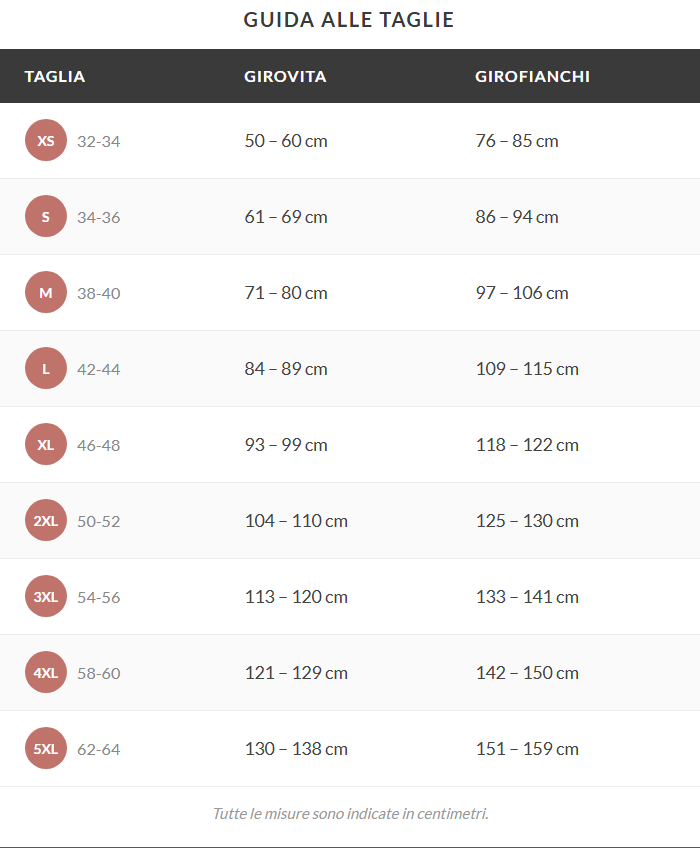Click the GIROVITA column header
The image size is (700, 848).
[x=285, y=76]
